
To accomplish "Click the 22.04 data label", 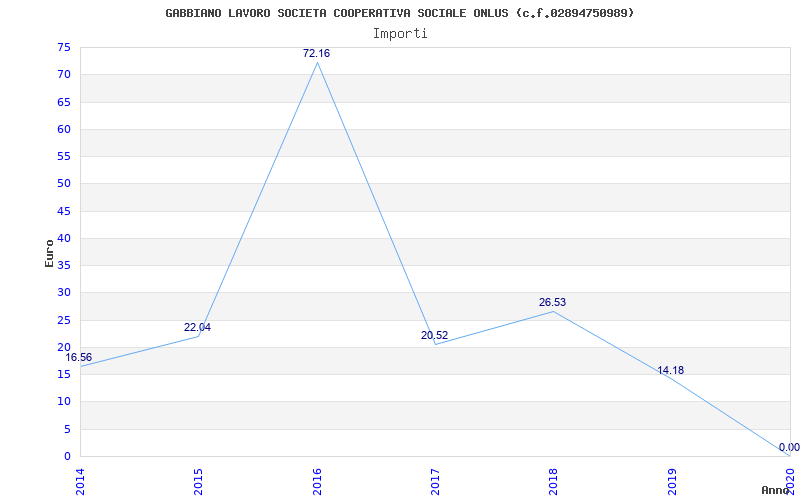I will tap(197, 327).
